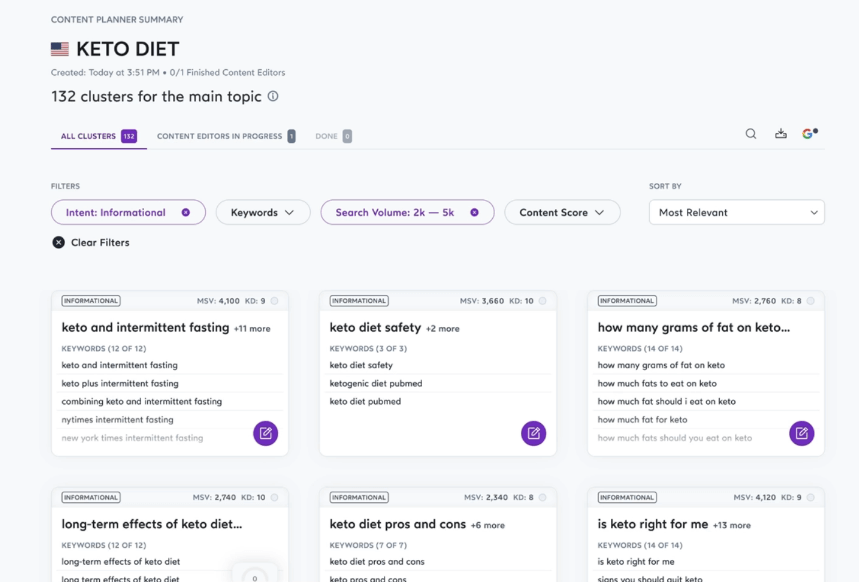Click +2 more on keto diet safety
The height and width of the screenshot is (582, 859).
click(443, 329)
